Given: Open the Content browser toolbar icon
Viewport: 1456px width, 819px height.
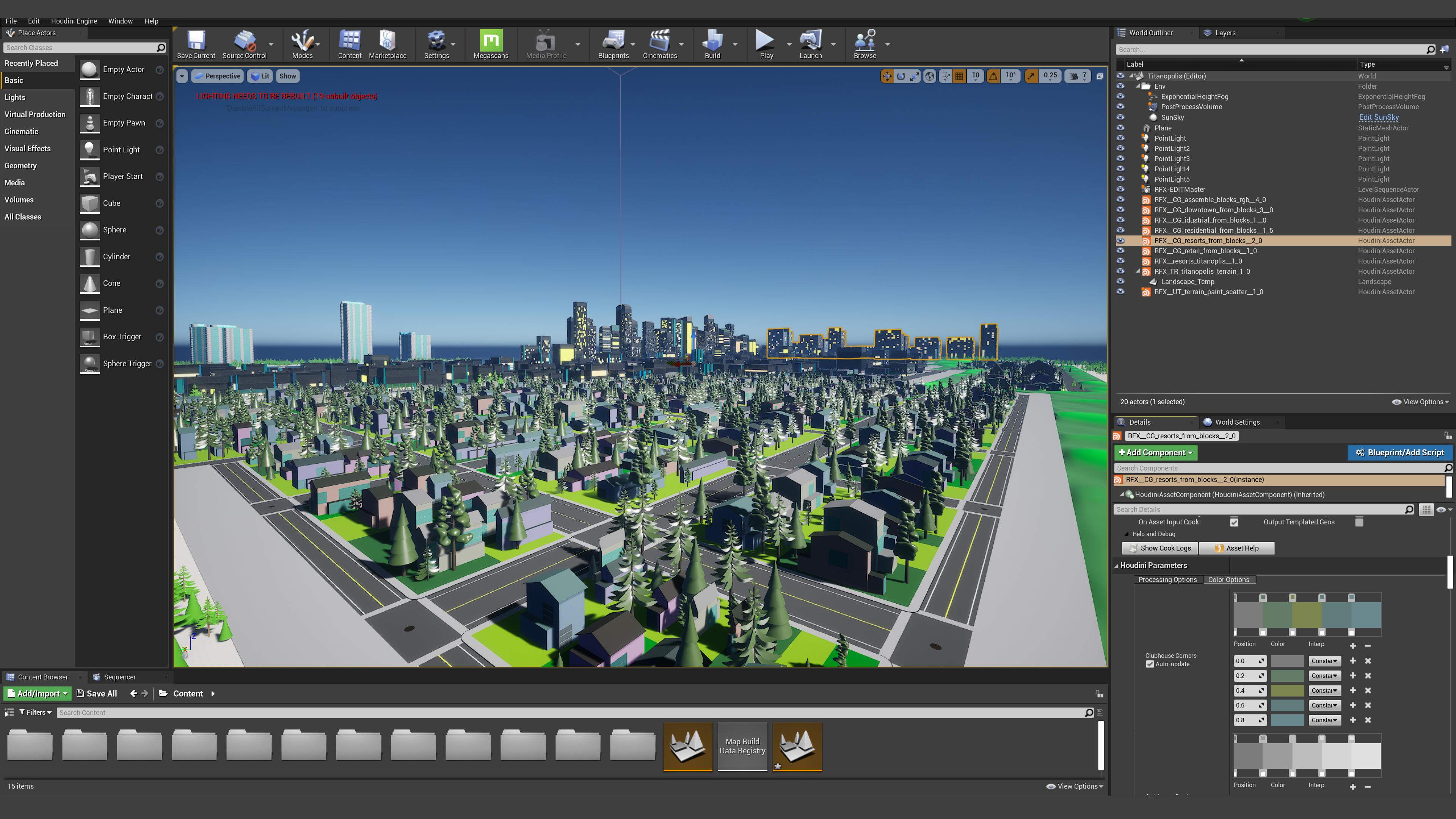Looking at the screenshot, I should click(349, 44).
